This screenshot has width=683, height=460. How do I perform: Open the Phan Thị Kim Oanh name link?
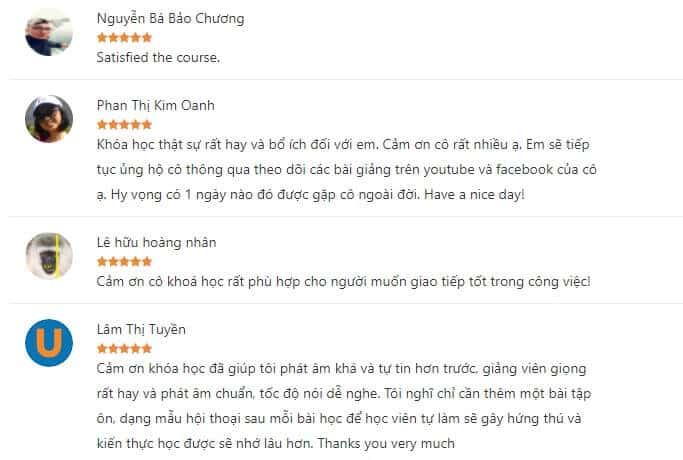(156, 106)
